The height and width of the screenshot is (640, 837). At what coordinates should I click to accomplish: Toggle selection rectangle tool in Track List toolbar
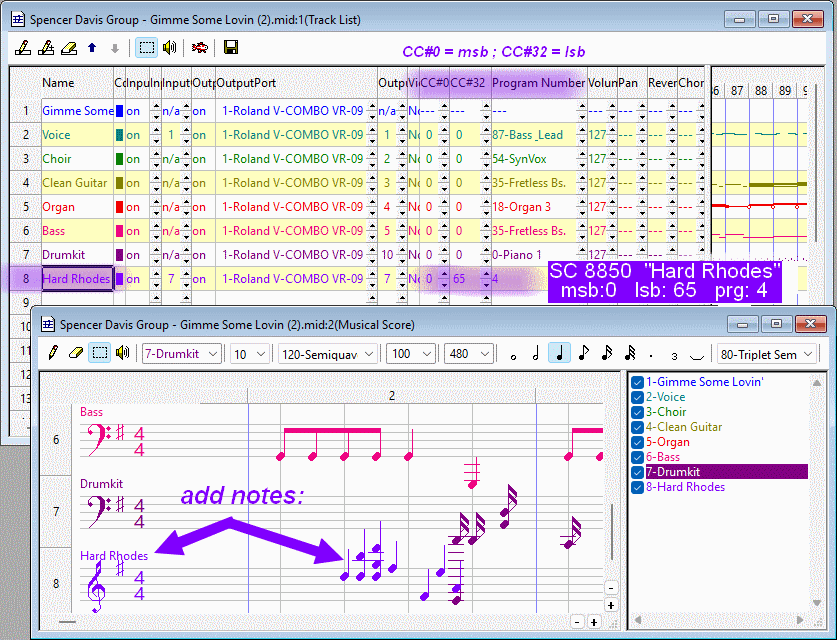146,48
